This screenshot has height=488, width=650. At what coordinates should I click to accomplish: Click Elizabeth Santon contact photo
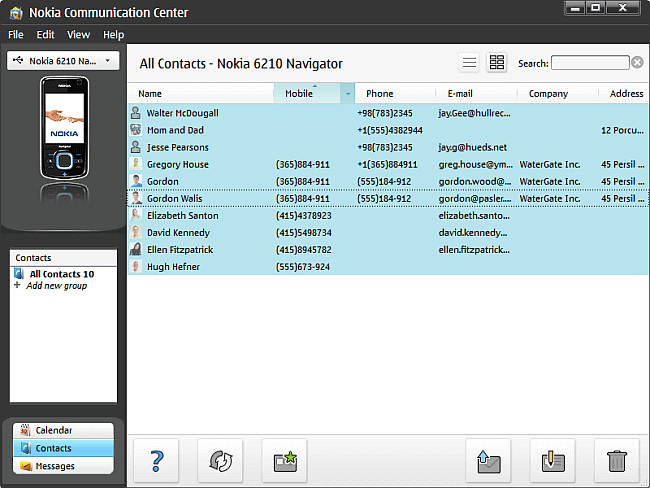point(136,215)
